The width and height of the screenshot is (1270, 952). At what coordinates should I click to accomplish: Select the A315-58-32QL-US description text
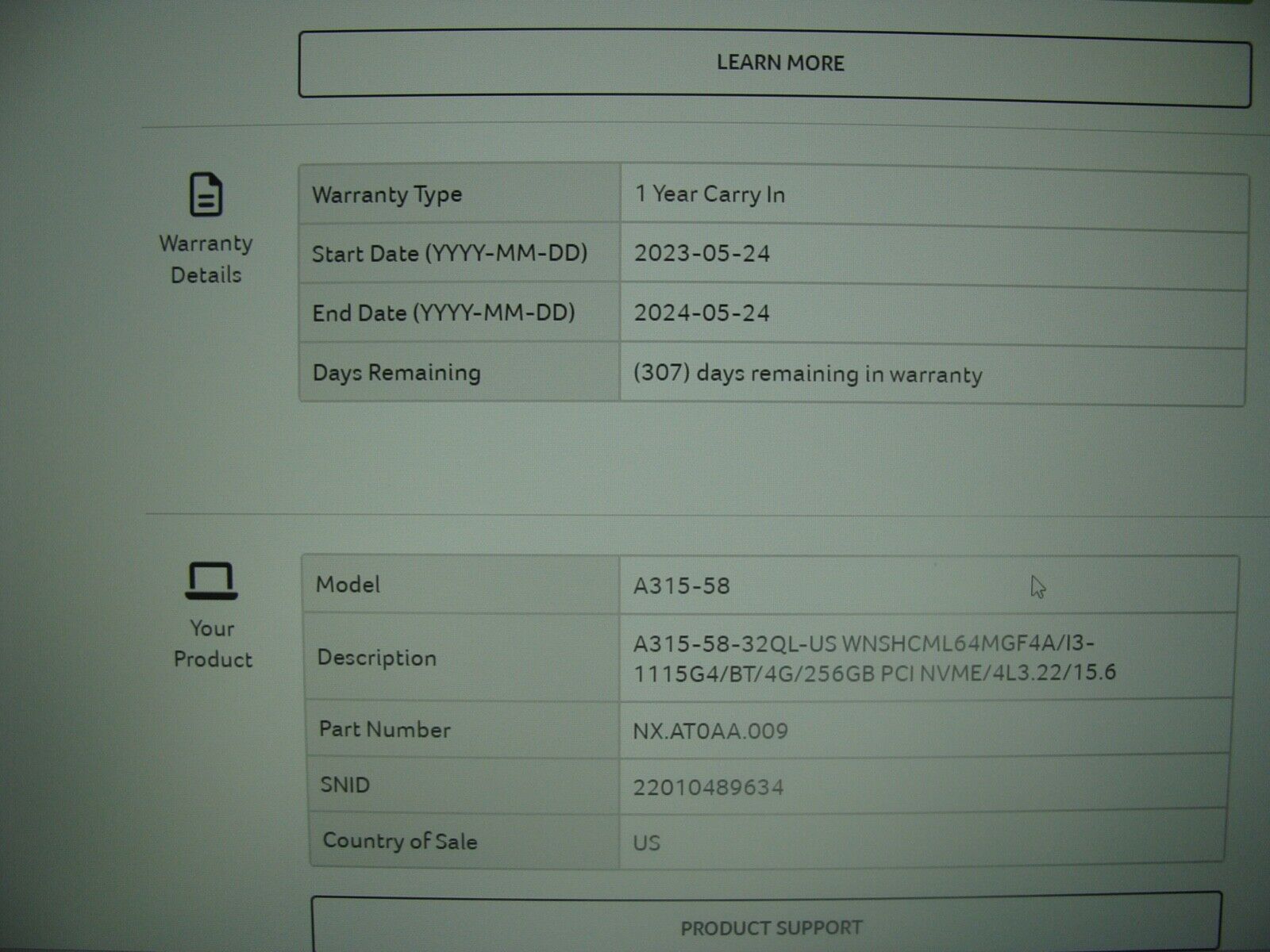click(875, 658)
